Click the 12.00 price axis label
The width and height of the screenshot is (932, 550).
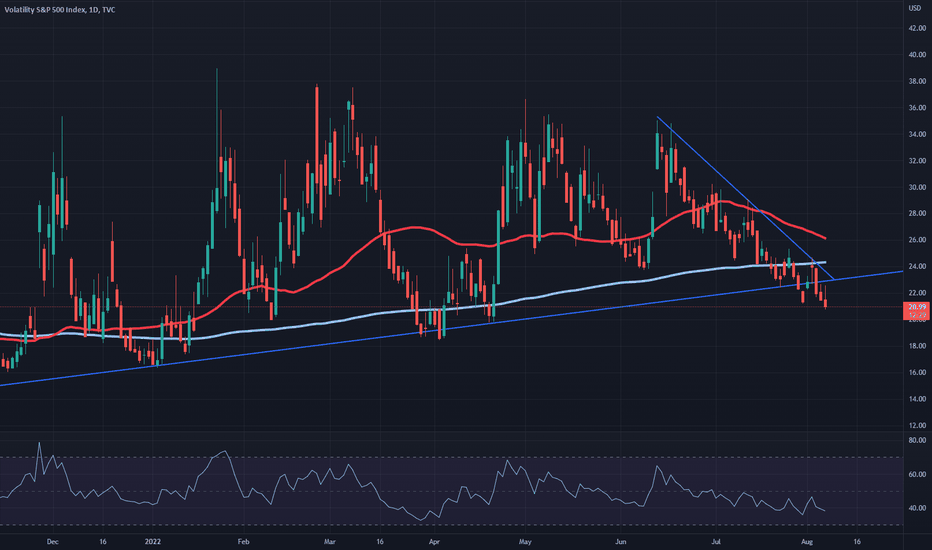[x=917, y=425]
